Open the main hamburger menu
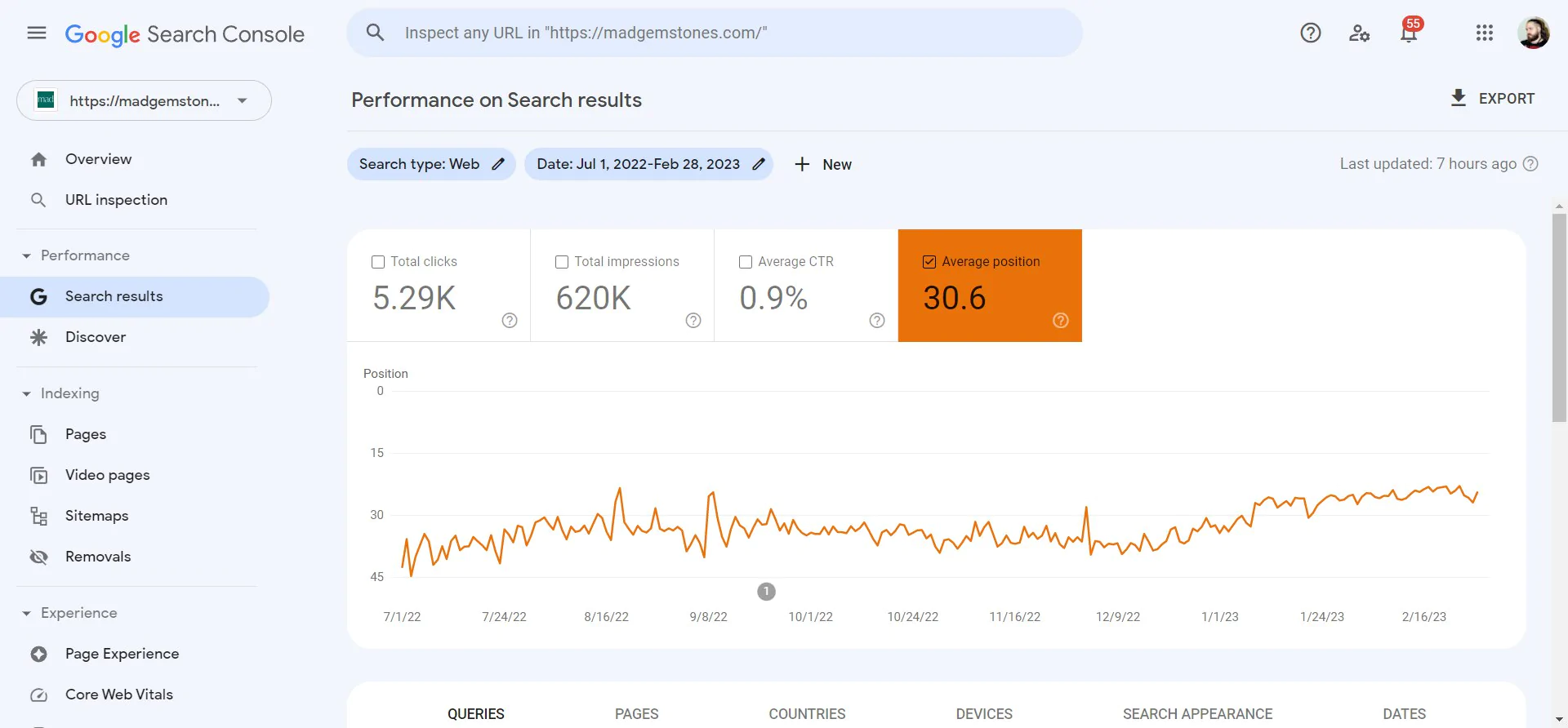 click(x=37, y=33)
